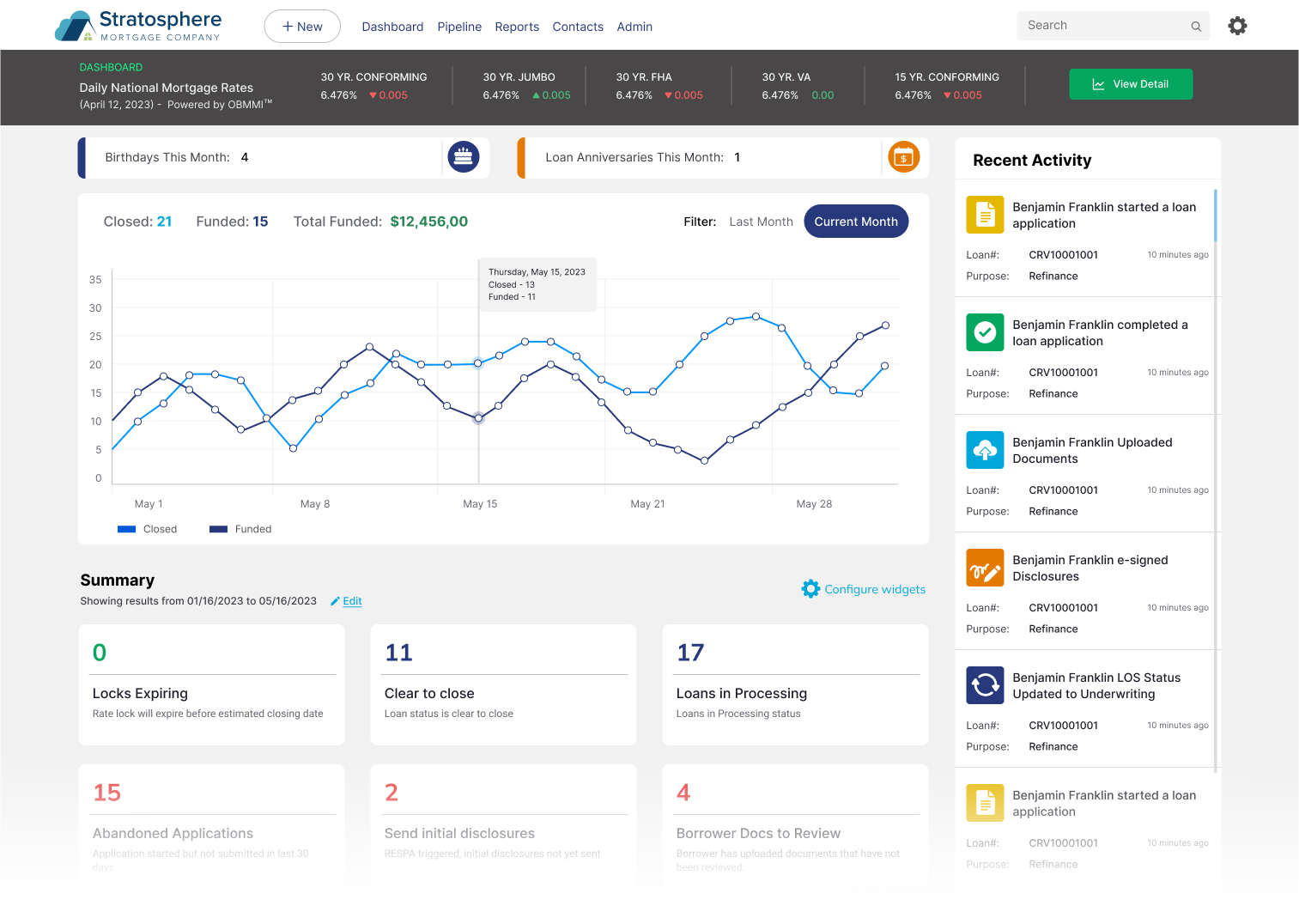The width and height of the screenshot is (1299, 924).
Task: Open the loan anniversaries calendar icon
Action: click(903, 157)
